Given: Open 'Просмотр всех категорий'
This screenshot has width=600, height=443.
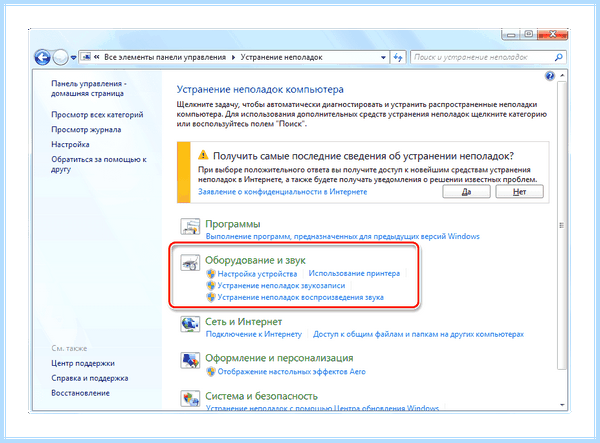Looking at the screenshot, I should tap(97, 114).
